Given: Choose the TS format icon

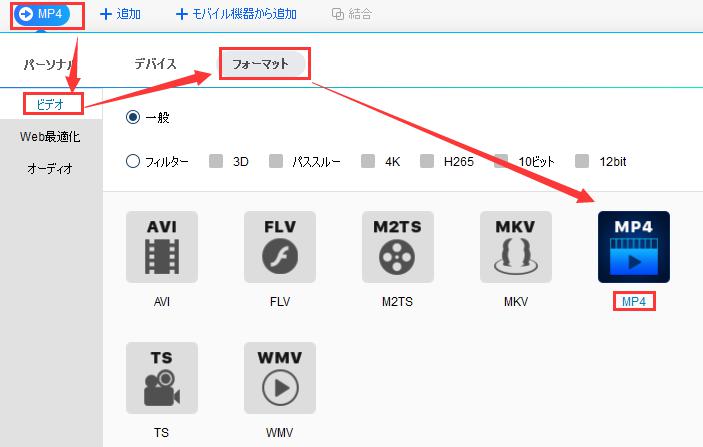Looking at the screenshot, I should coord(162,378).
